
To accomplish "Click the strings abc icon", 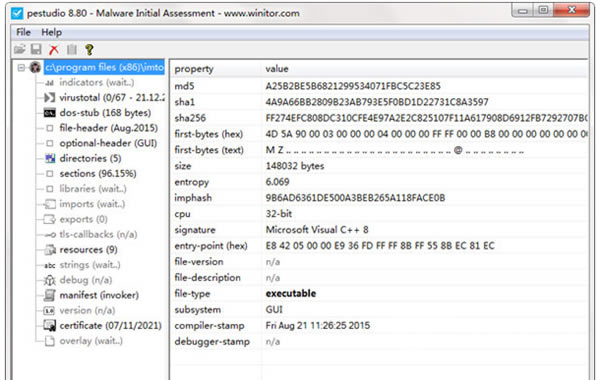I will click(50, 265).
